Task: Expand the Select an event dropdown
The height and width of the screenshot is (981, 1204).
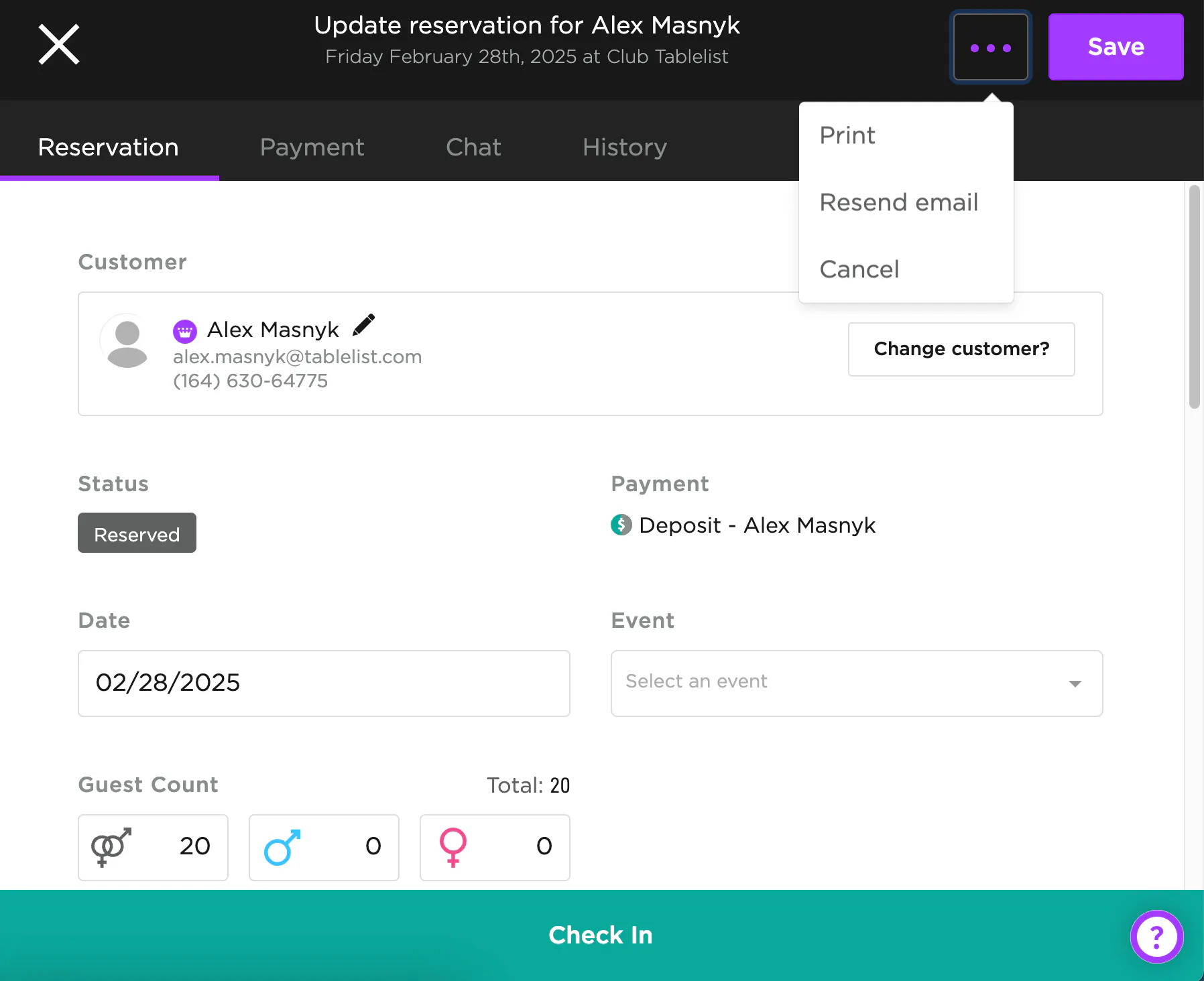Action: (x=856, y=683)
